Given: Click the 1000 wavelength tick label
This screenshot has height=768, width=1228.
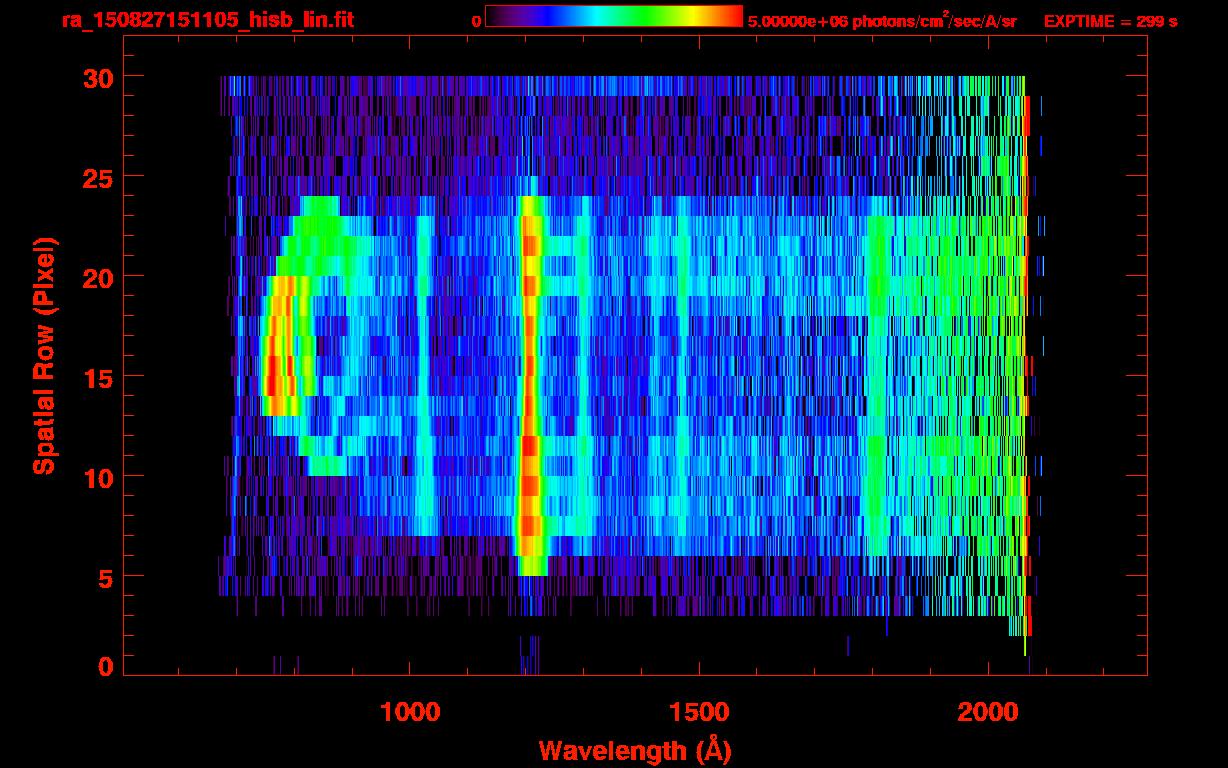Looking at the screenshot, I should pyautogui.click(x=410, y=712).
